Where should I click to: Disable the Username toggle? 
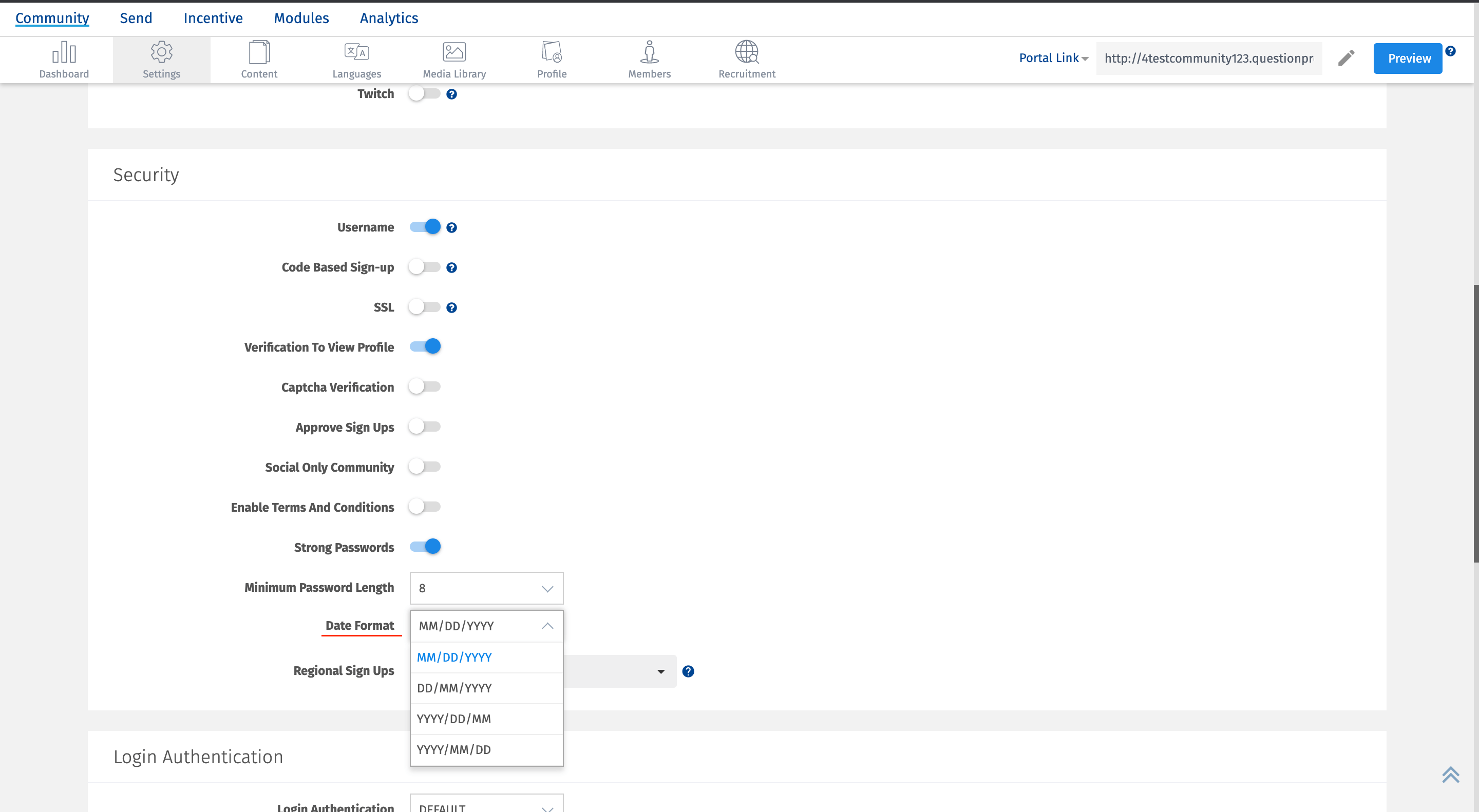(425, 227)
